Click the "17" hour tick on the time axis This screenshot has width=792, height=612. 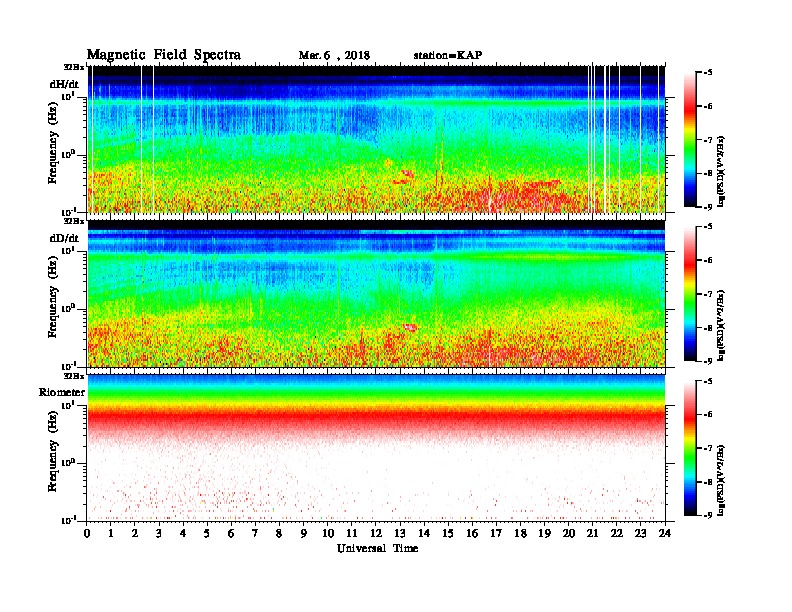click(497, 534)
